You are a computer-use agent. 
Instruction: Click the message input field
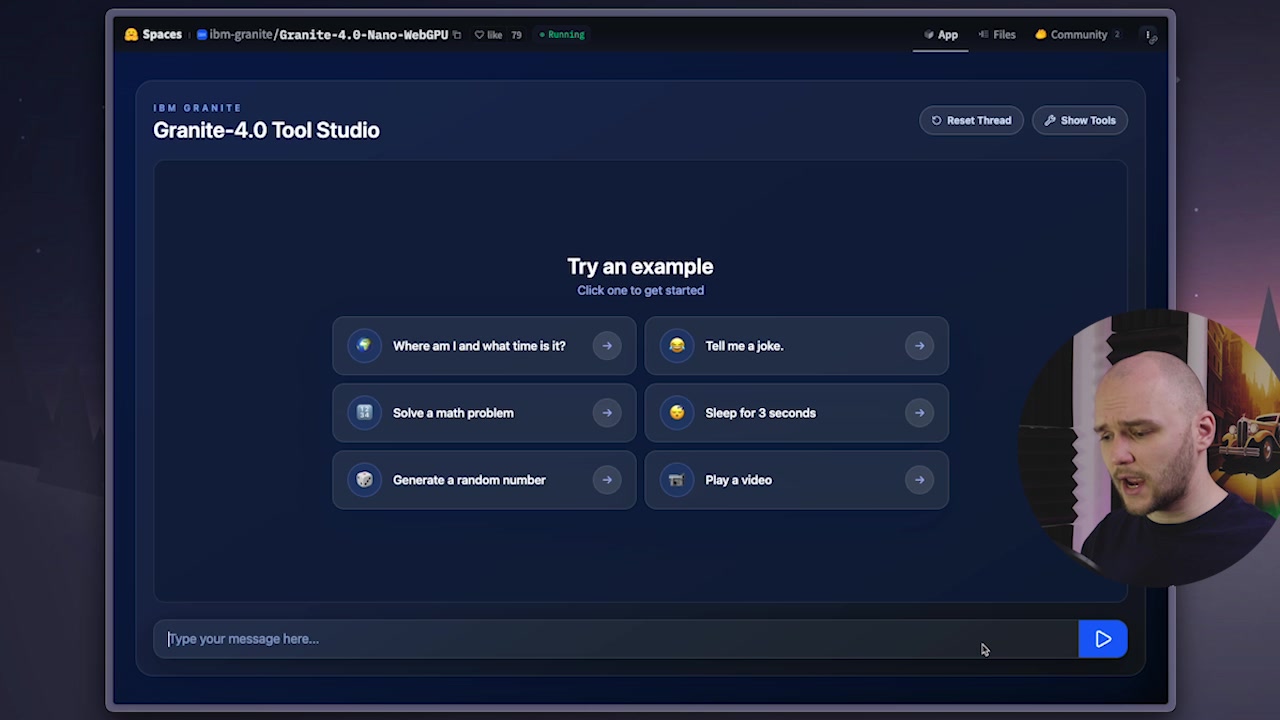coord(500,639)
